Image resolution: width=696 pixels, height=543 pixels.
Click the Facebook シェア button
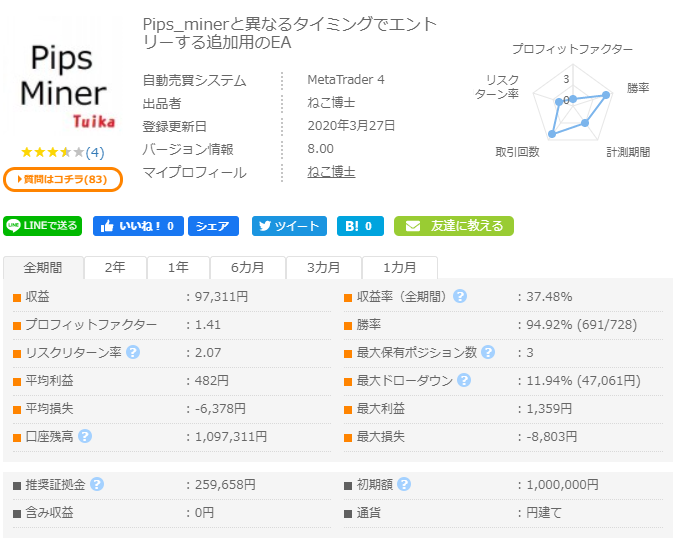click(214, 226)
